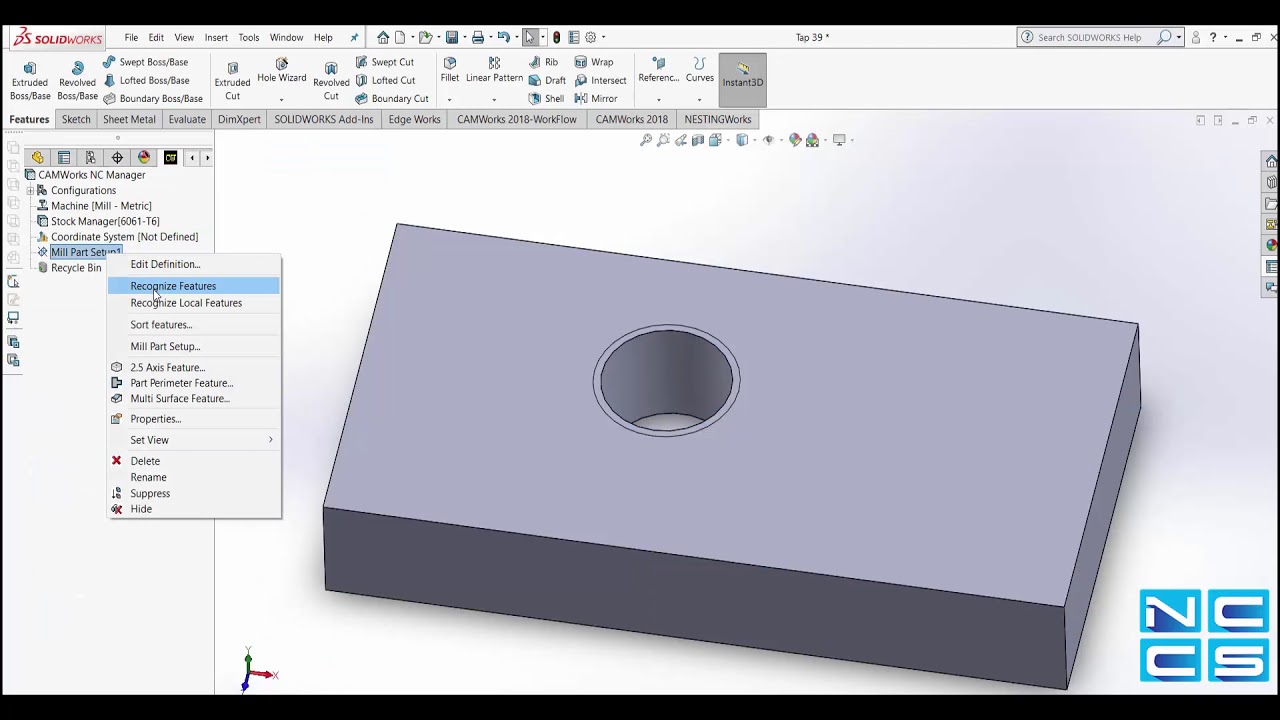1280x720 pixels.
Task: Select Machine [Mill - Metric] tree item
Action: pyautogui.click(x=94, y=206)
